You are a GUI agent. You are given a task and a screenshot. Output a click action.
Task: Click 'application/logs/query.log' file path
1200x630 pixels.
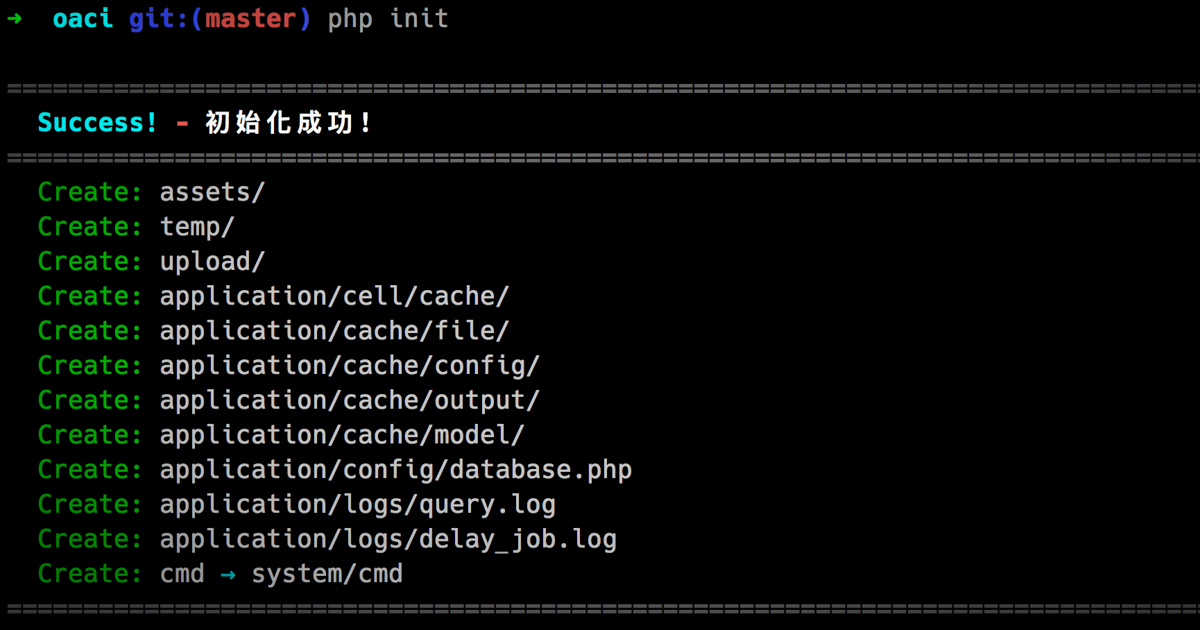358,505
